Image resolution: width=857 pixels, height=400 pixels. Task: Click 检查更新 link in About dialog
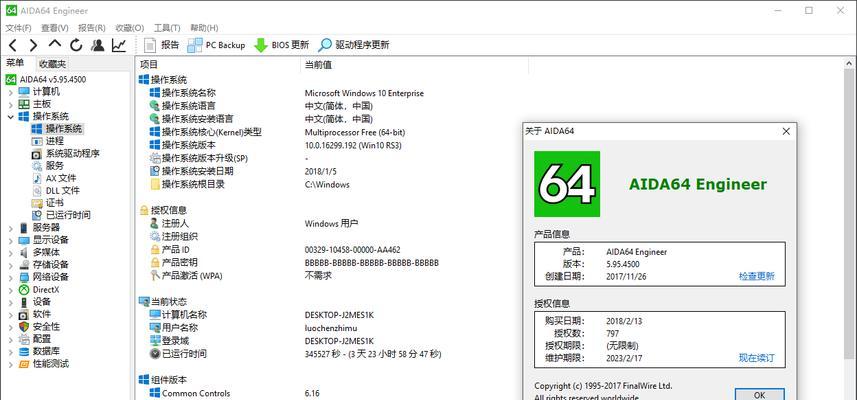(x=756, y=277)
